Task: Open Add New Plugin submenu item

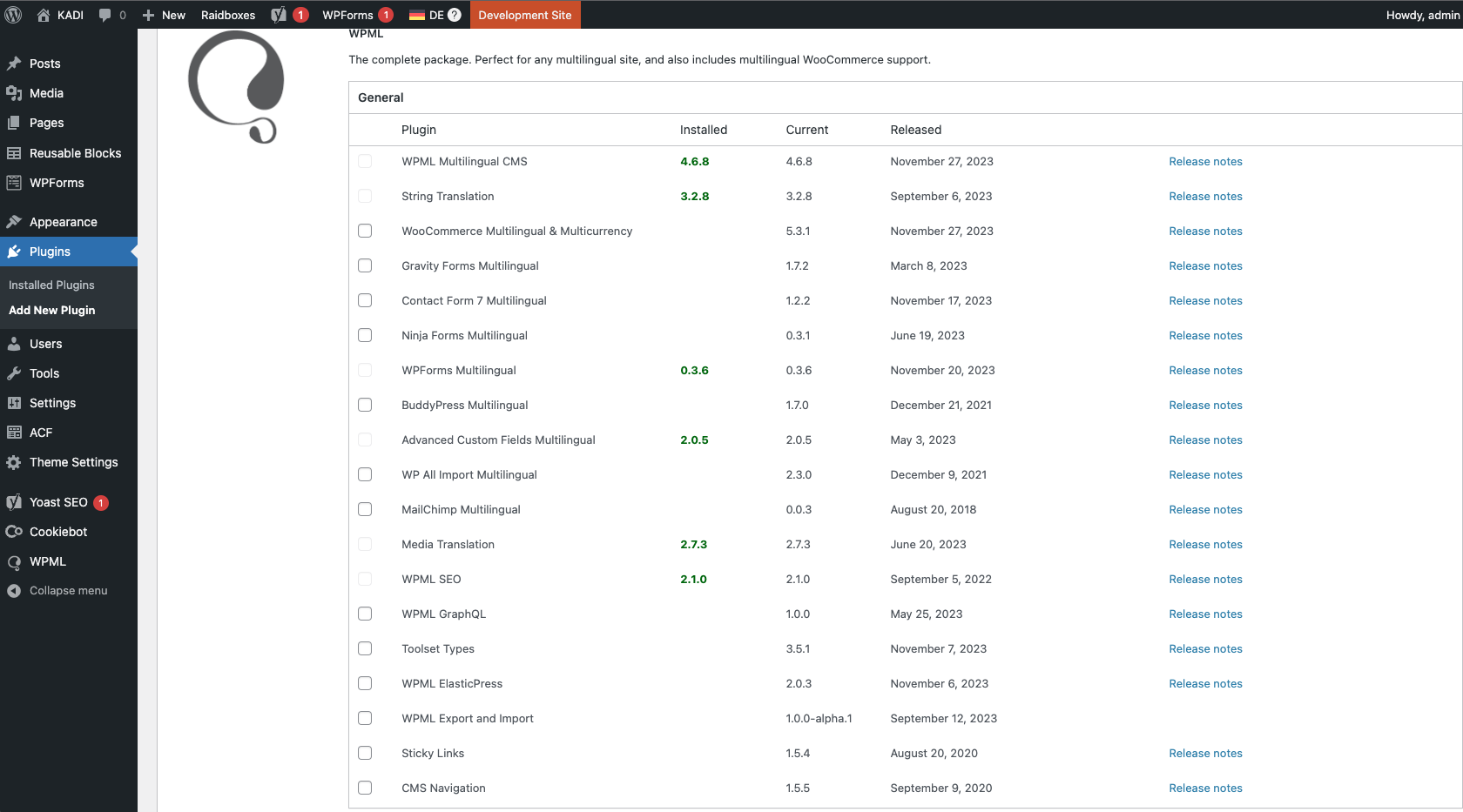Action: point(52,310)
